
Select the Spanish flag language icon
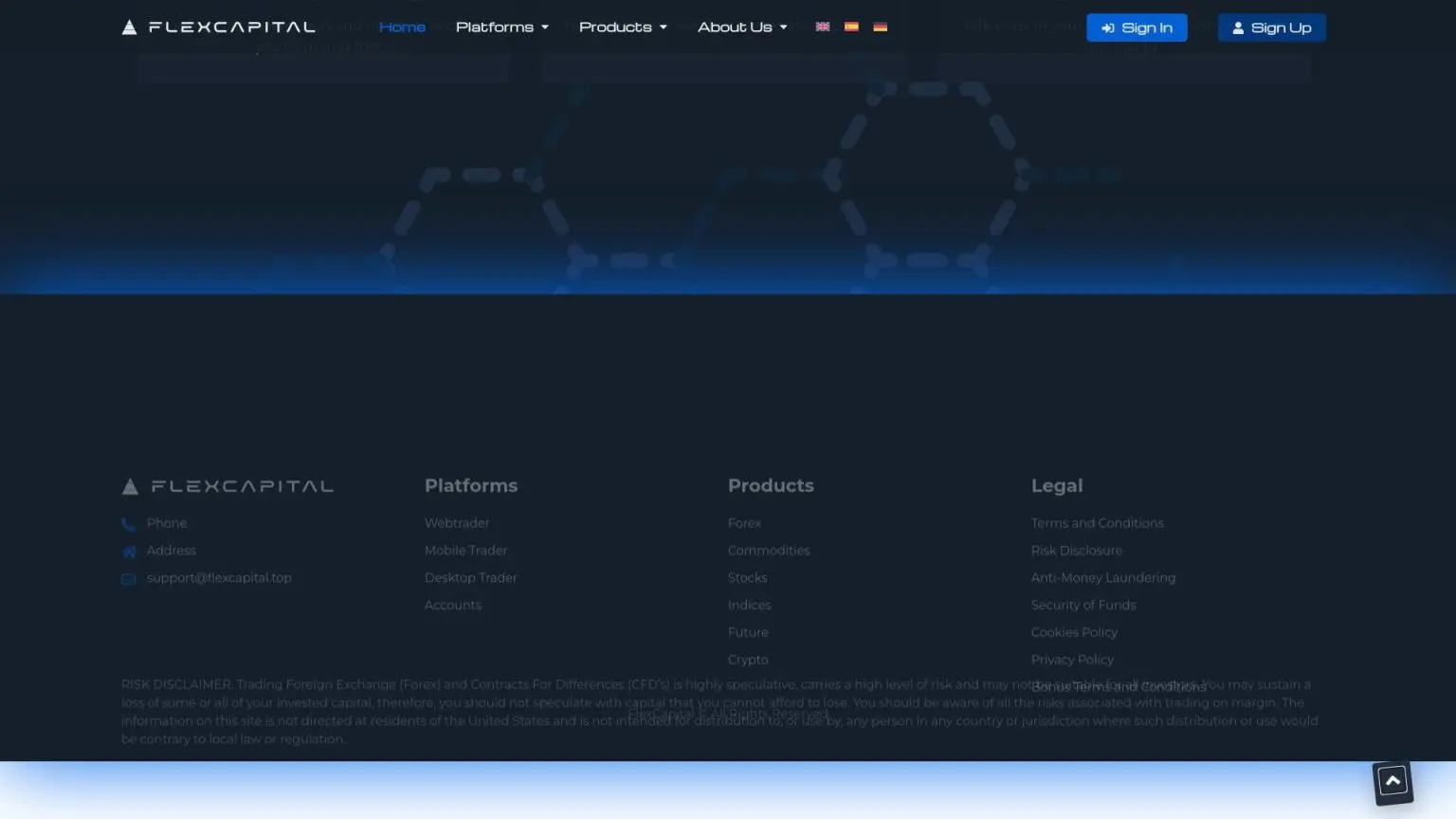[851, 27]
